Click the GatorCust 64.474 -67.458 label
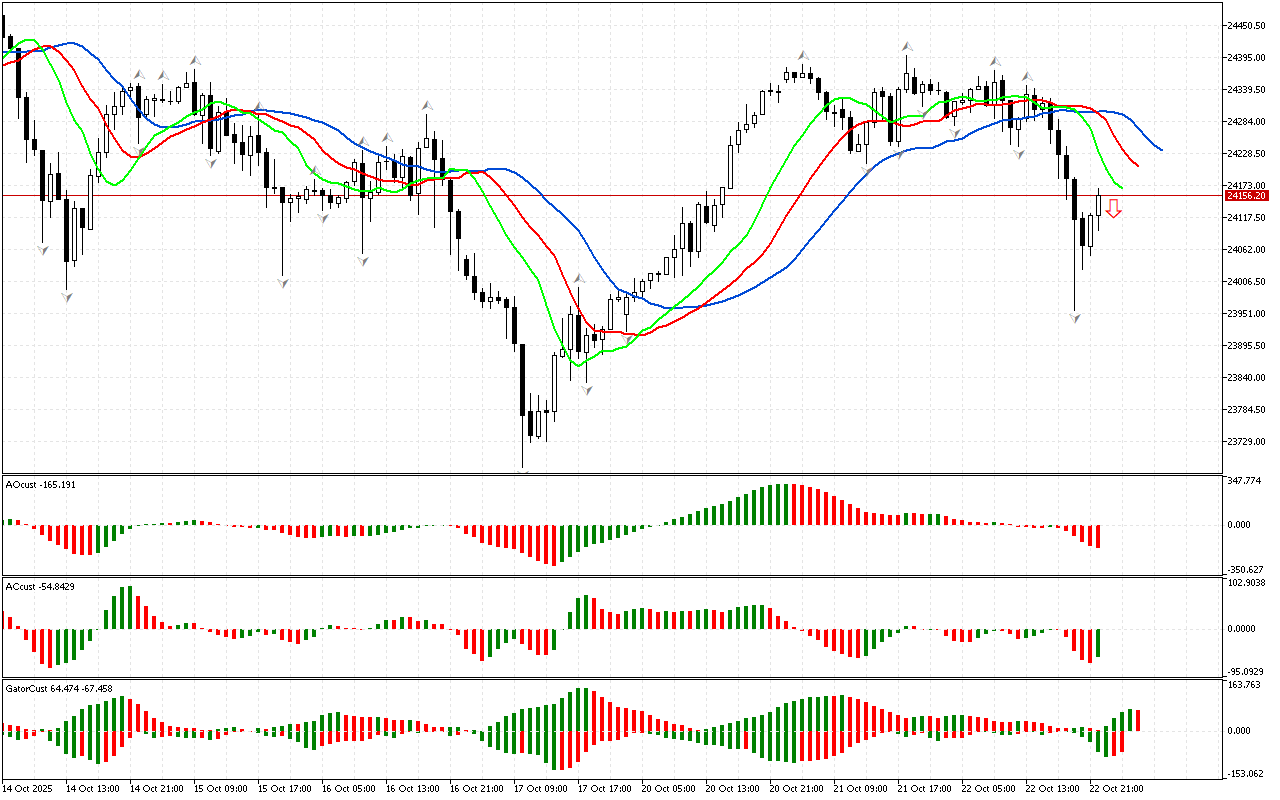 [59, 688]
